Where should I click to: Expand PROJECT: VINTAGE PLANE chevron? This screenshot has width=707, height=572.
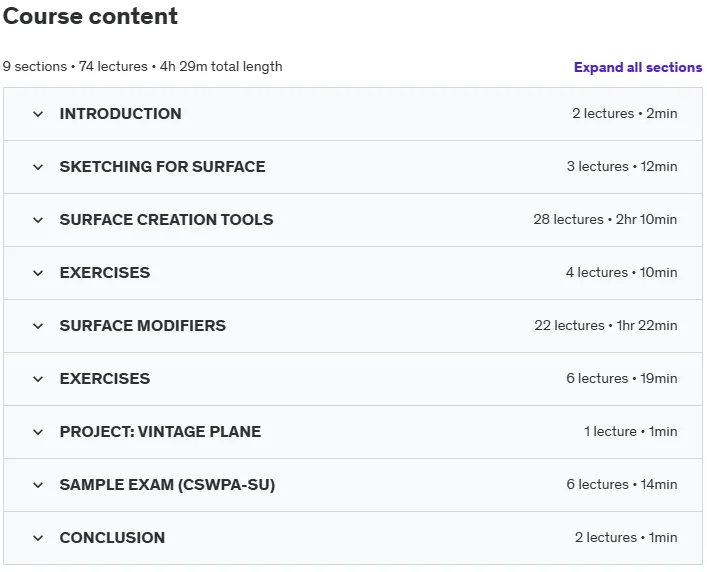[38, 432]
